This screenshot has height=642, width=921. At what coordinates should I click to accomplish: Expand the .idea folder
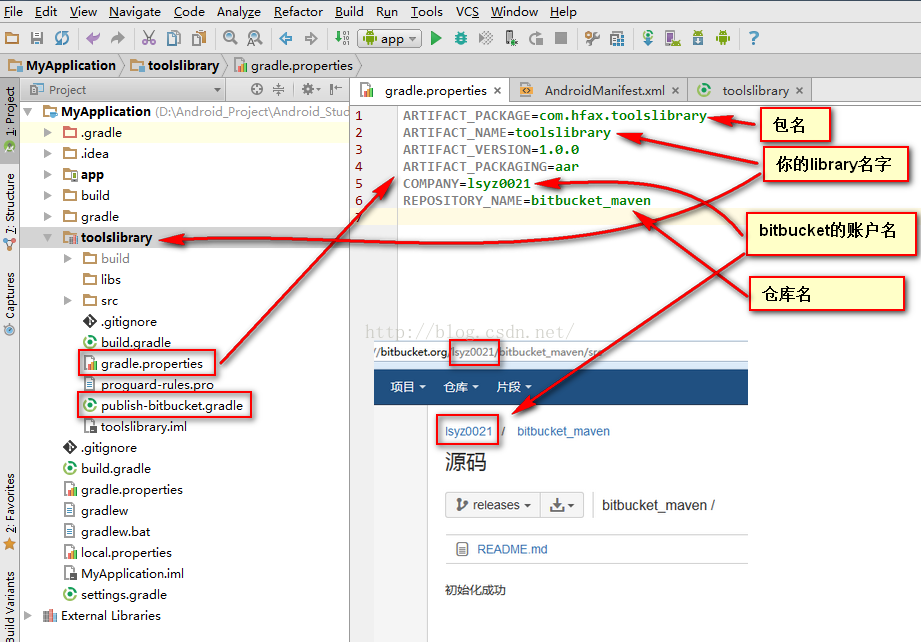point(48,154)
